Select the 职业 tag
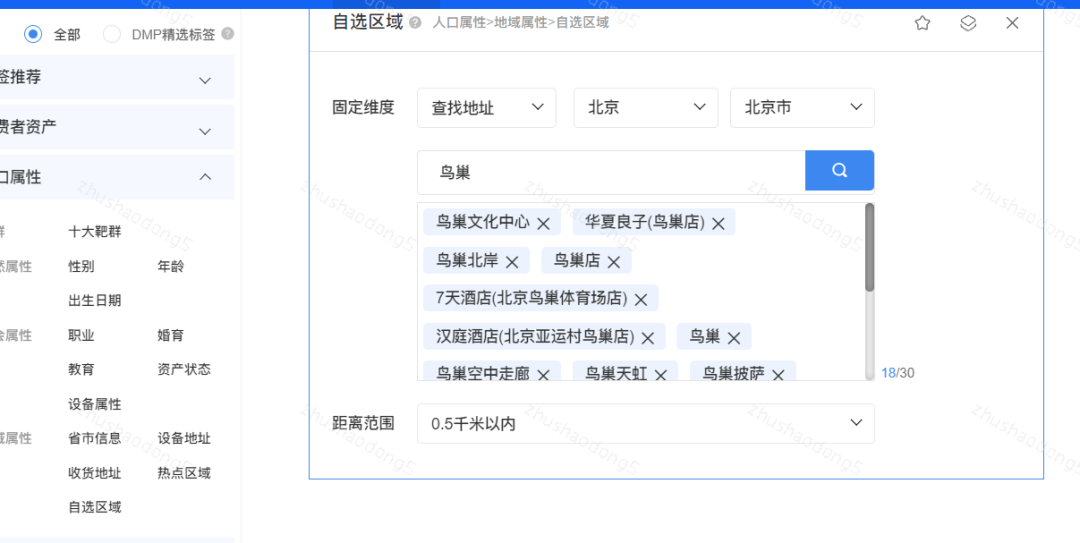Screen dimensions: 1080x543 tap(81, 336)
